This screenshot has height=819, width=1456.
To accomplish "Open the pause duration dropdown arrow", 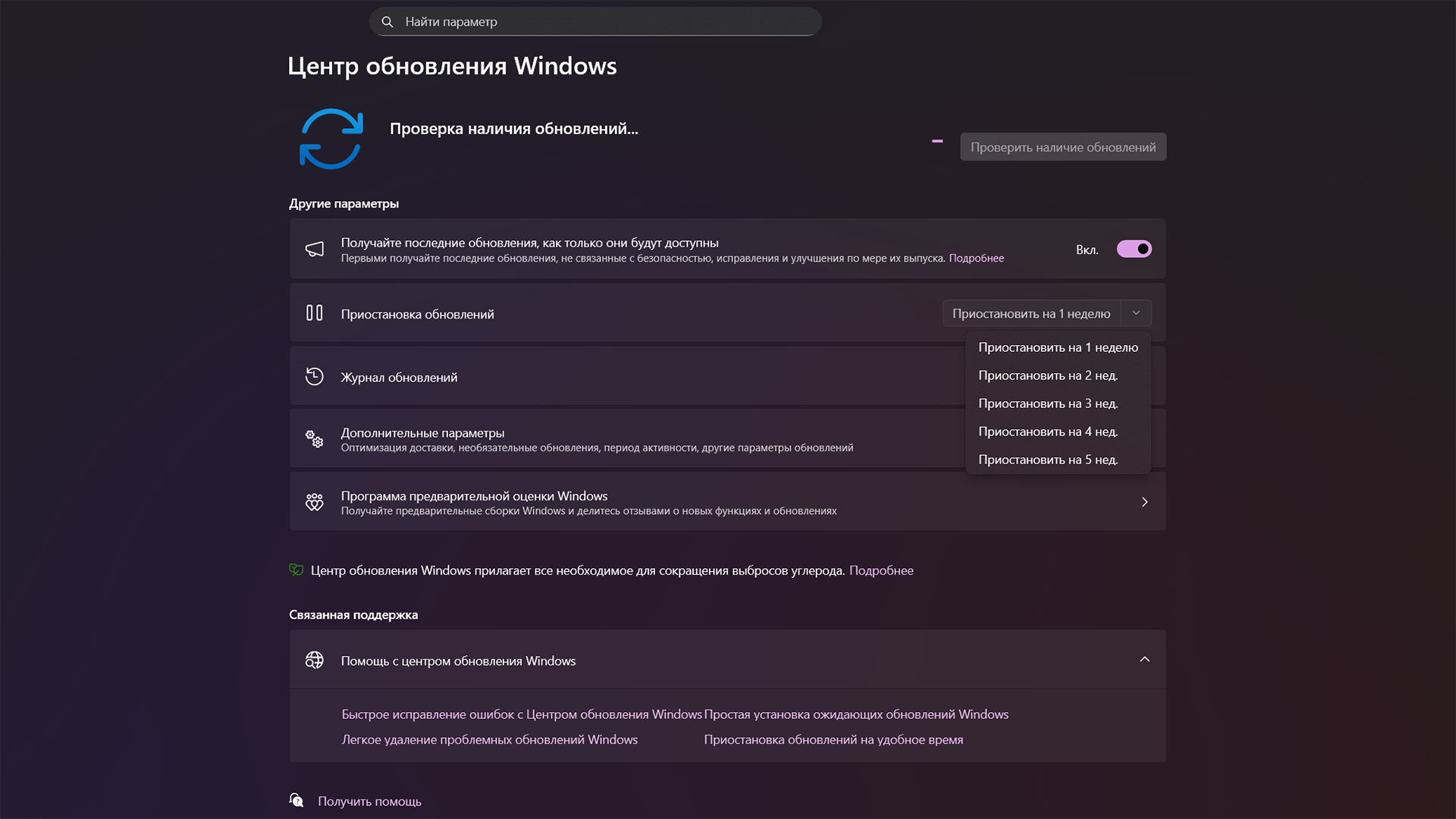I will point(1136,313).
